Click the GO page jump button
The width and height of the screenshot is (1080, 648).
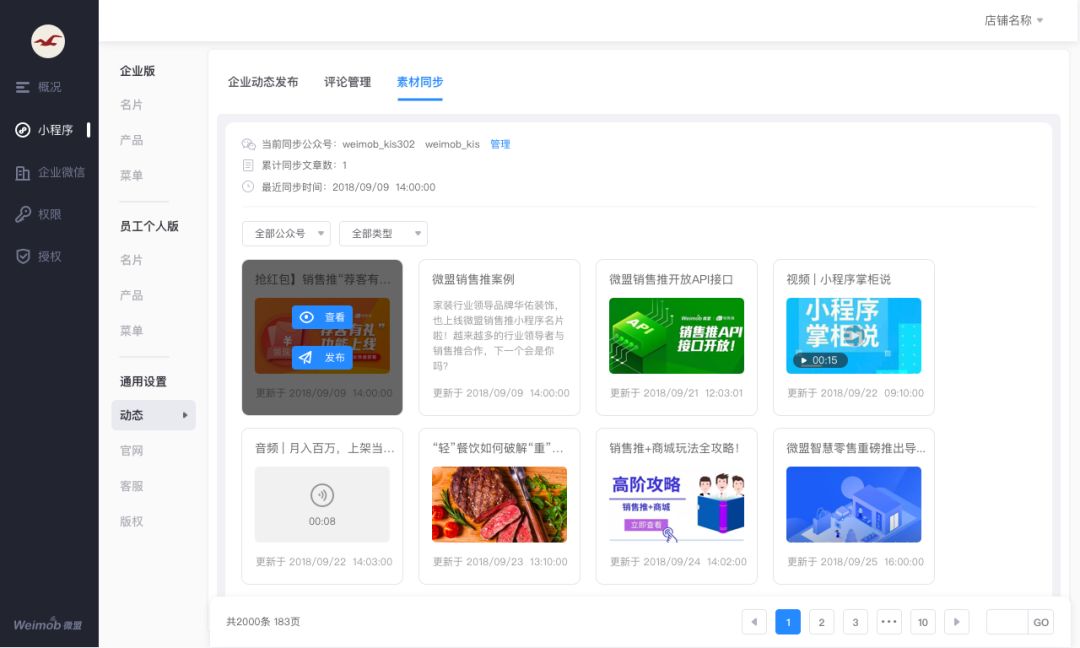click(x=1041, y=622)
